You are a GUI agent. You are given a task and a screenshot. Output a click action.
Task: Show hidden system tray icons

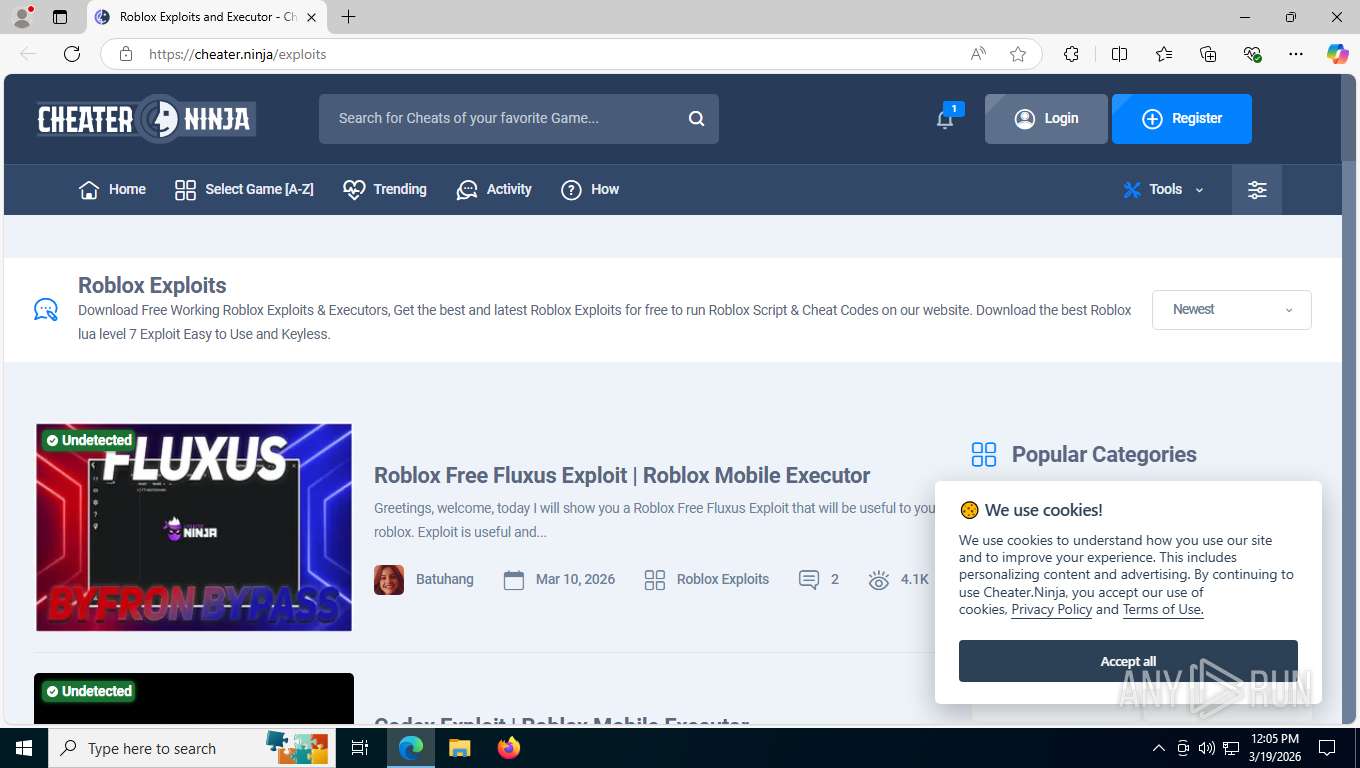(1159, 748)
